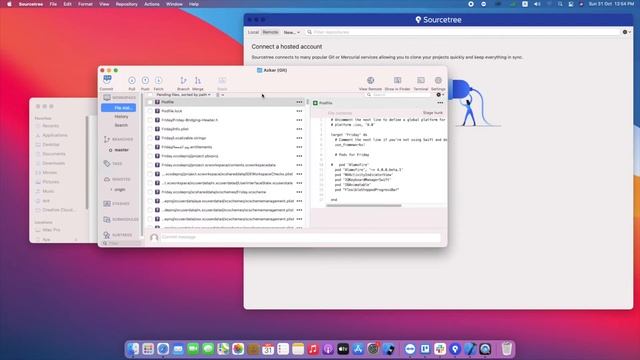Click the Stage hunk button
The width and height of the screenshot is (640, 360).
pyautogui.click(x=433, y=113)
